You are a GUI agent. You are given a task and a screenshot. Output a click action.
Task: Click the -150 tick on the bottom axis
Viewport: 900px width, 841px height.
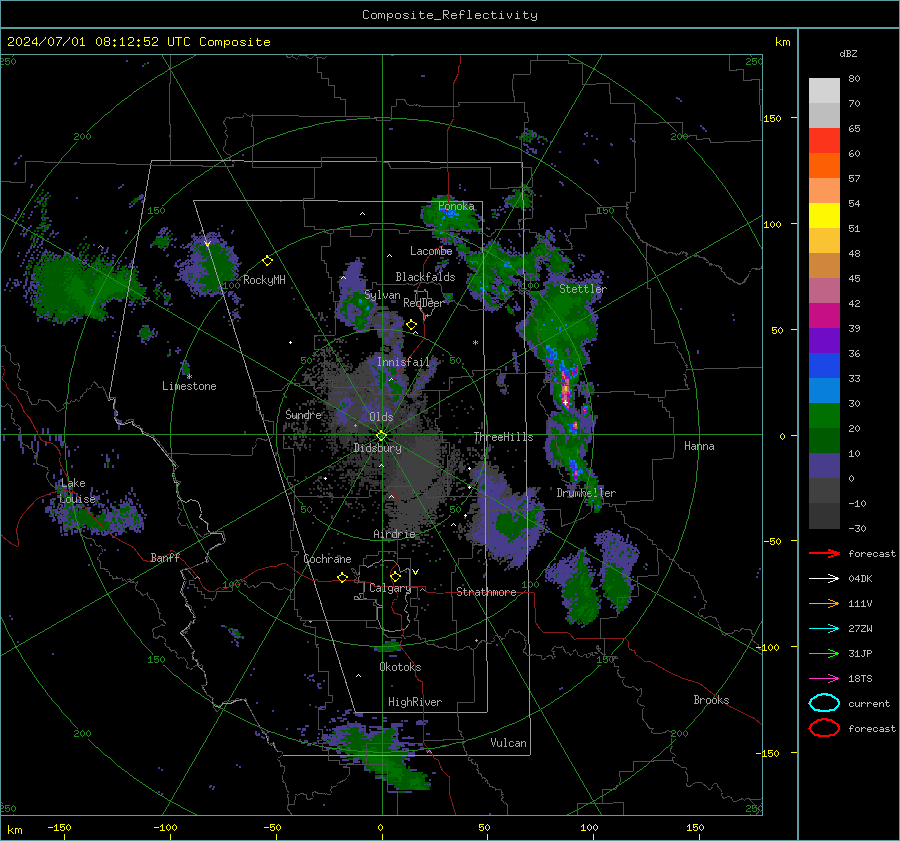pos(59,828)
